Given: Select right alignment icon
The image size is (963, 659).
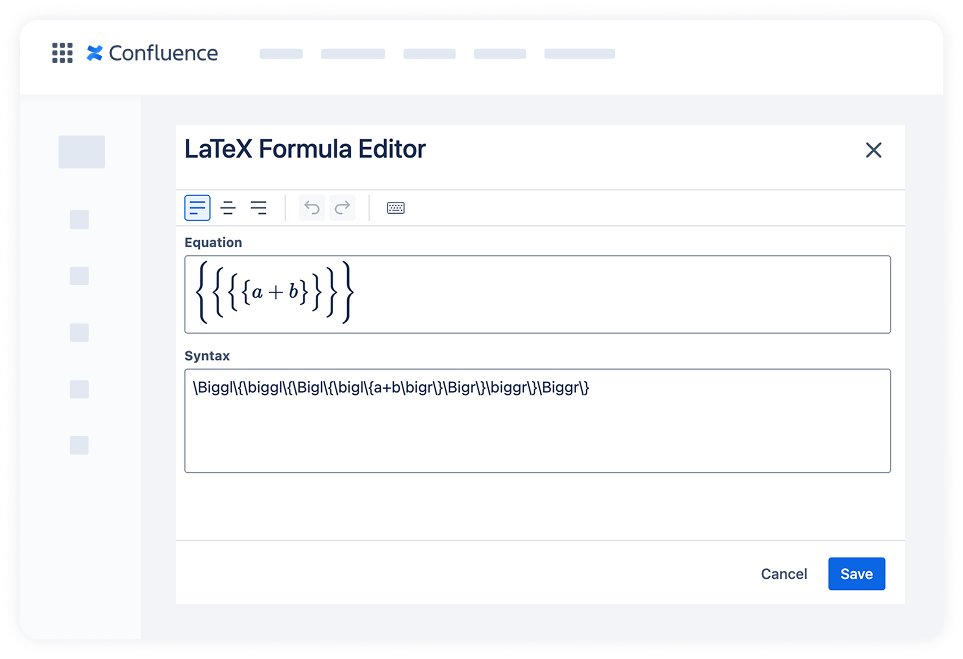Looking at the screenshot, I should click(x=259, y=208).
